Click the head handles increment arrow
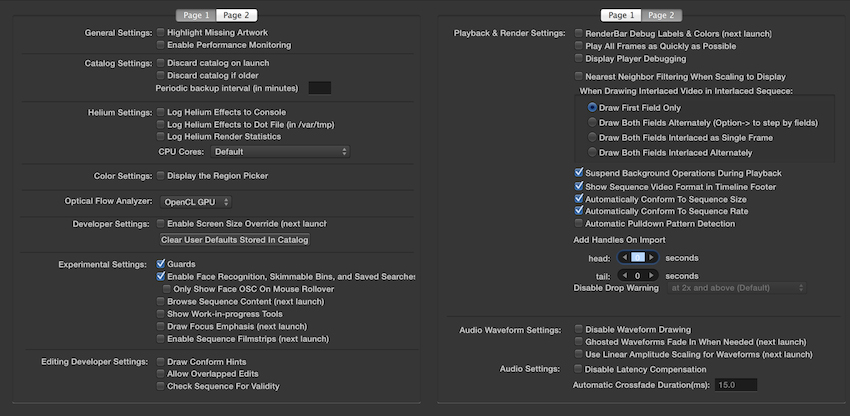This screenshot has width=850, height=416. (x=652, y=257)
